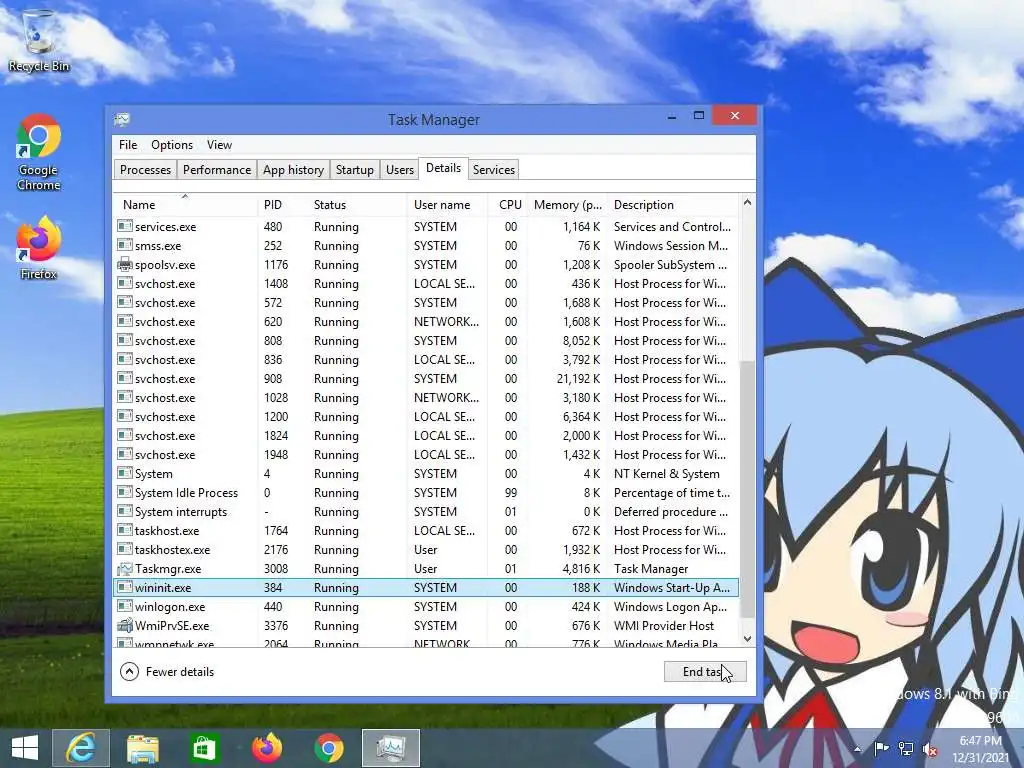Open network tray icon
Image resolution: width=1024 pixels, height=768 pixels.
906,749
